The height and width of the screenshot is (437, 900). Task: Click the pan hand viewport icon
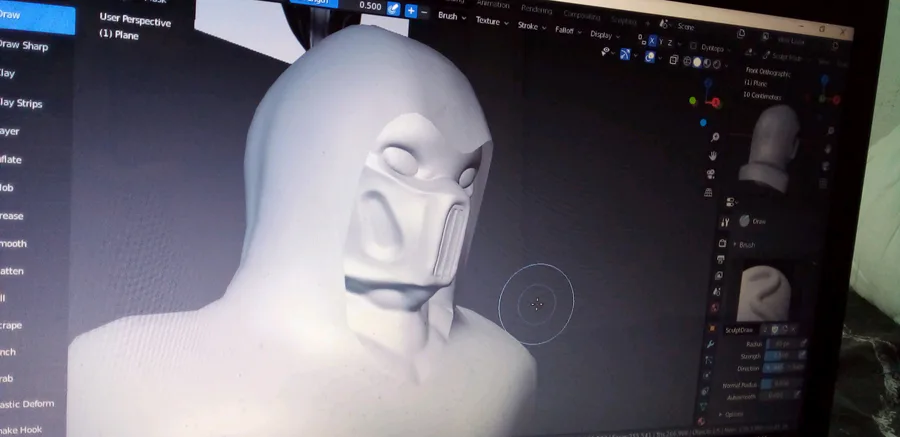pyautogui.click(x=713, y=156)
